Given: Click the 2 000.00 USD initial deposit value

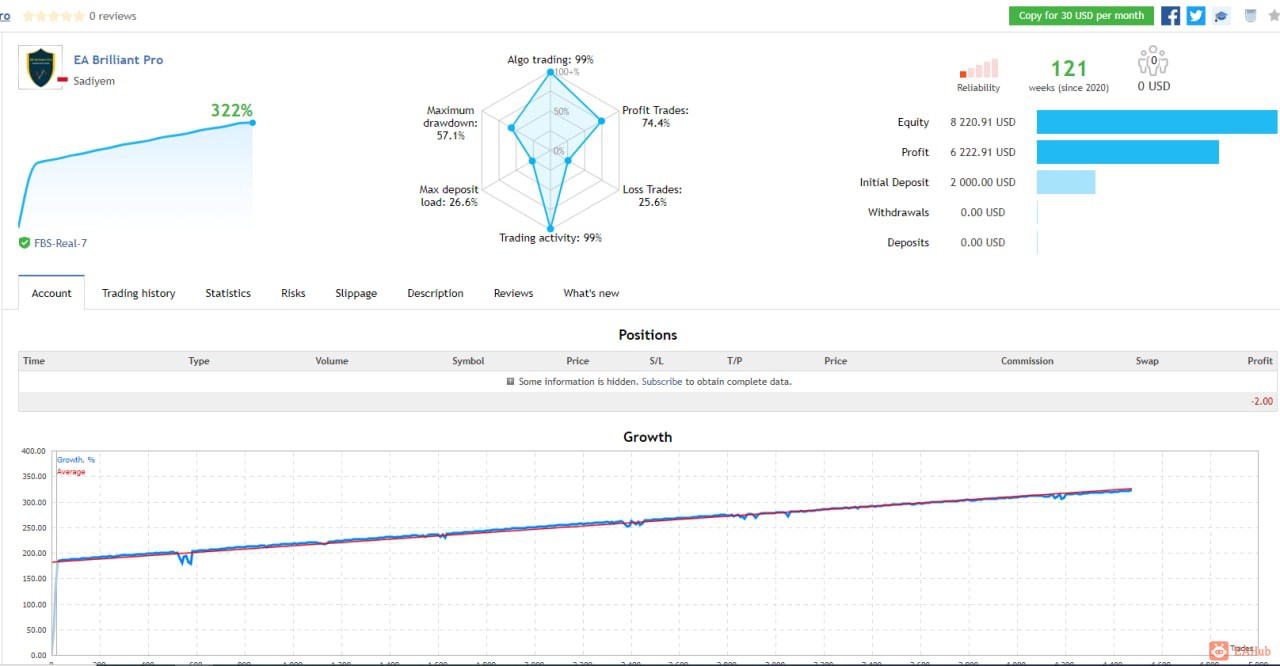Looking at the screenshot, I should (983, 182).
